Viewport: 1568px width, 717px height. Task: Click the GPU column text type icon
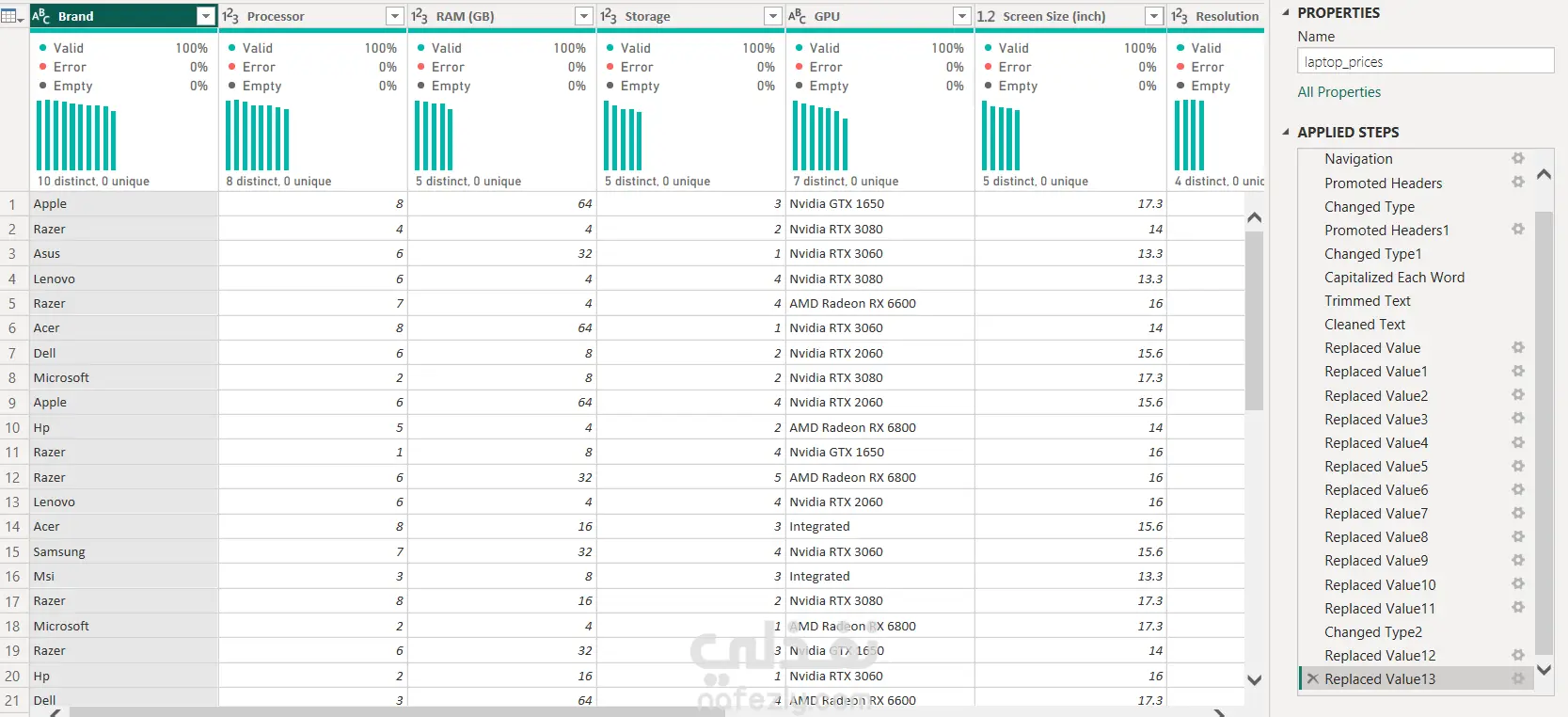[x=797, y=16]
